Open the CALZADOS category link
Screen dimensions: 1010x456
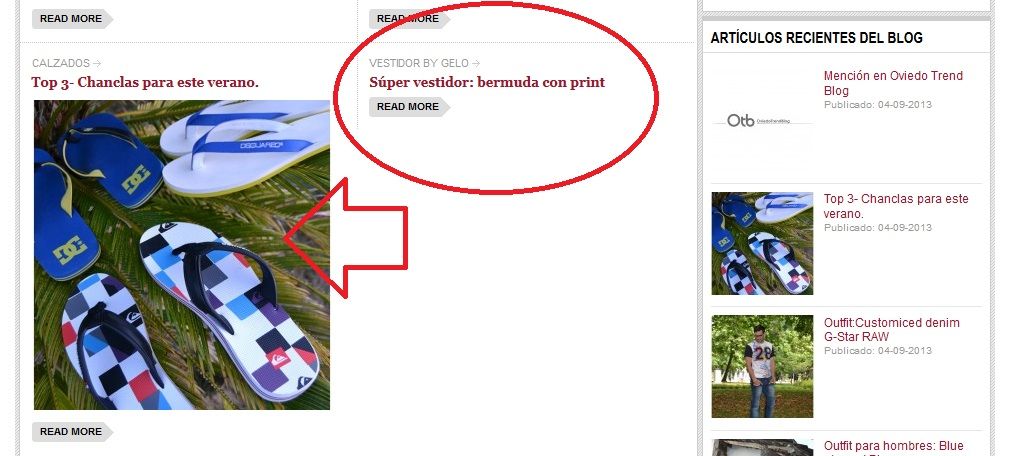coord(61,63)
